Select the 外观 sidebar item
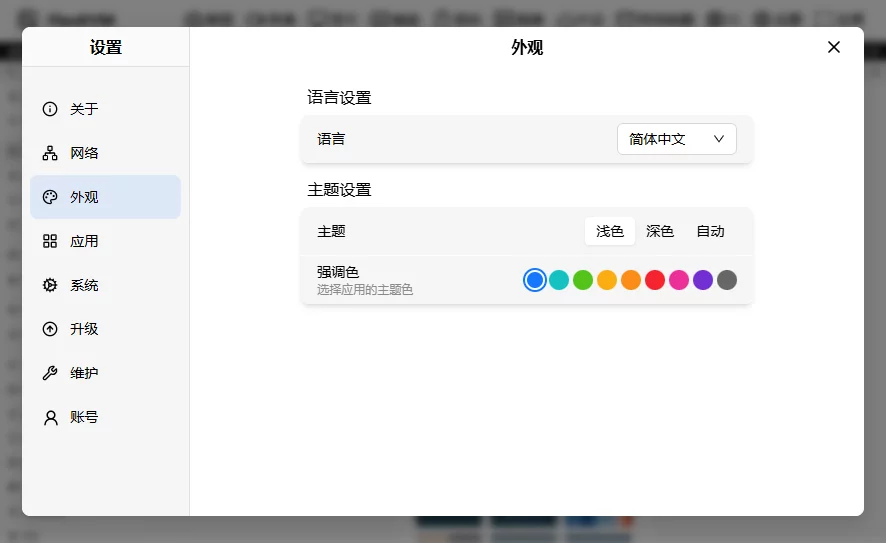The image size is (886, 543). click(x=105, y=197)
